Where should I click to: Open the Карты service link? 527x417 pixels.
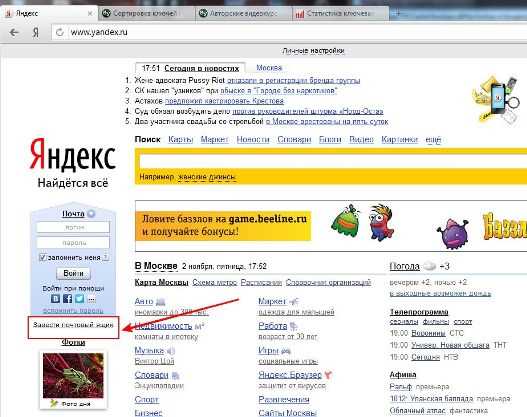(x=180, y=139)
